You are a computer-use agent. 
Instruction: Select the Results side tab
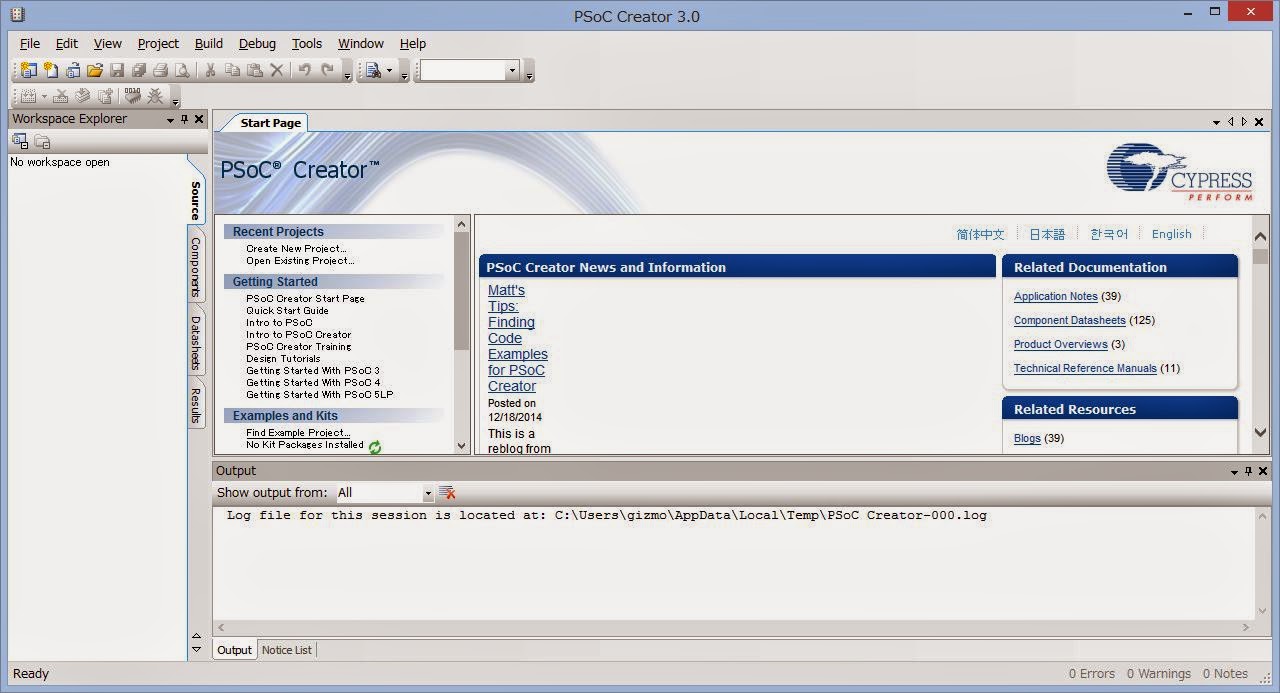pos(196,405)
